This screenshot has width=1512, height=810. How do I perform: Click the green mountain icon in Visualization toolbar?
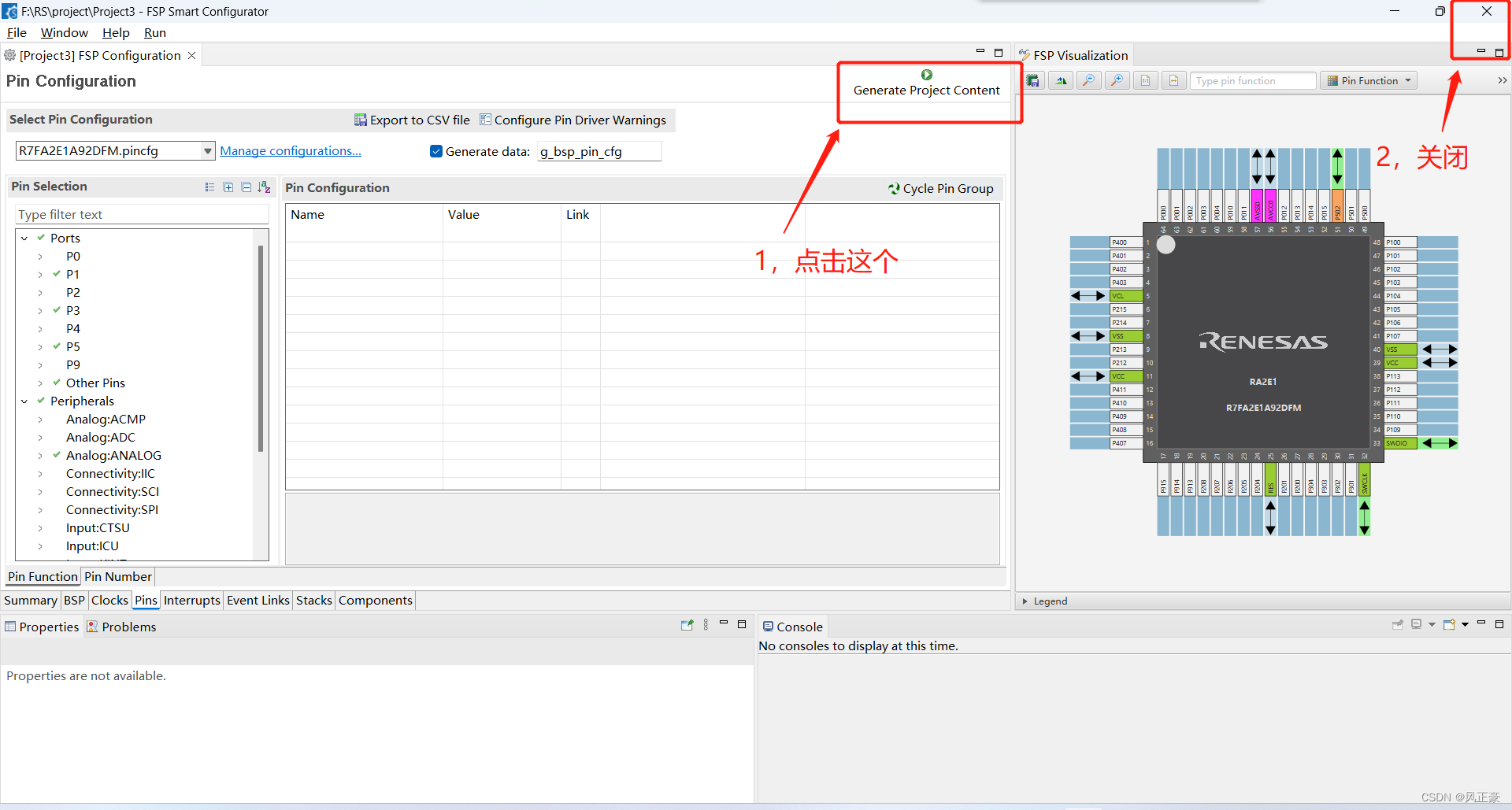(x=1061, y=81)
